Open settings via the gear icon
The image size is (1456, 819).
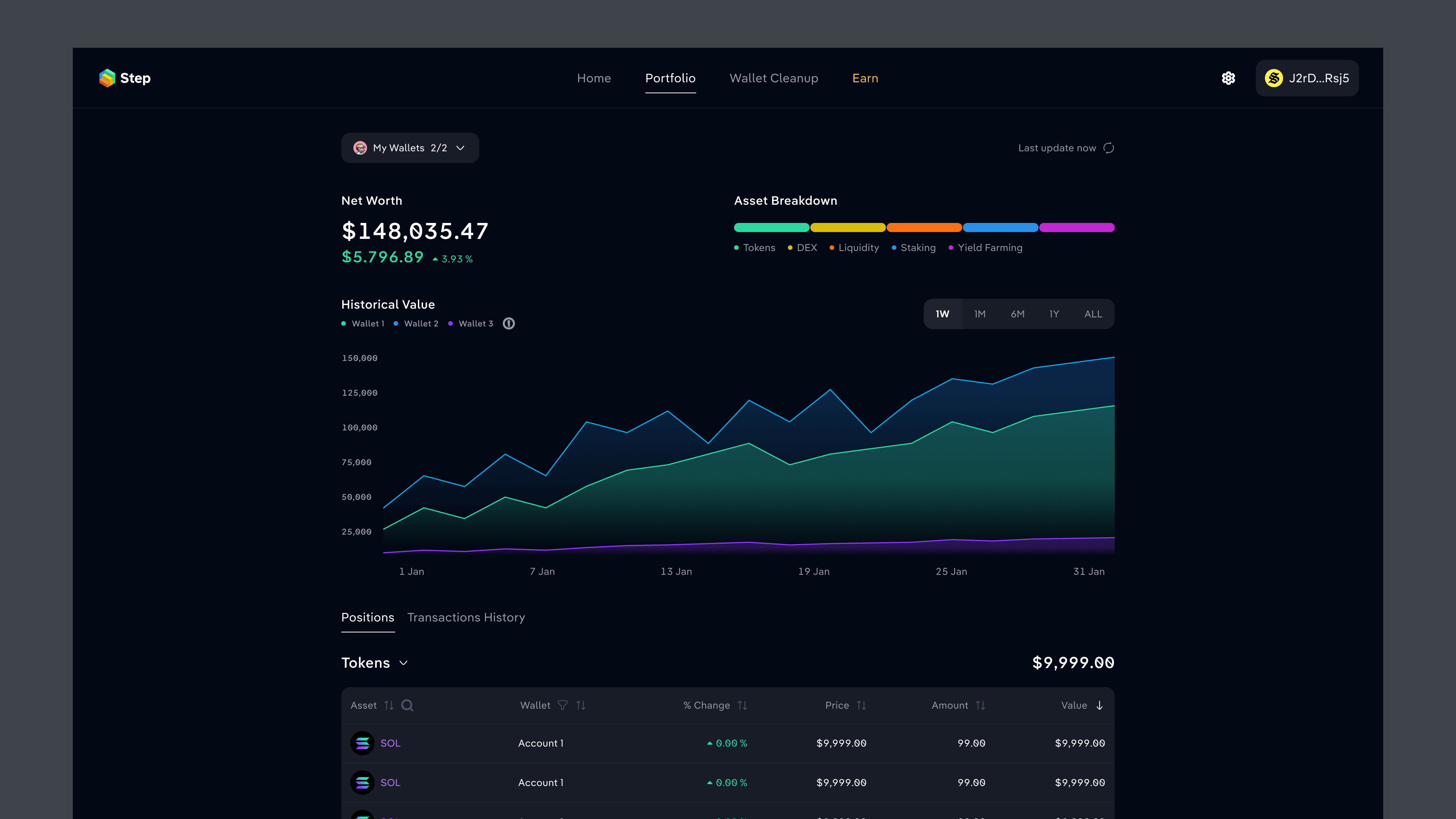(x=1228, y=78)
